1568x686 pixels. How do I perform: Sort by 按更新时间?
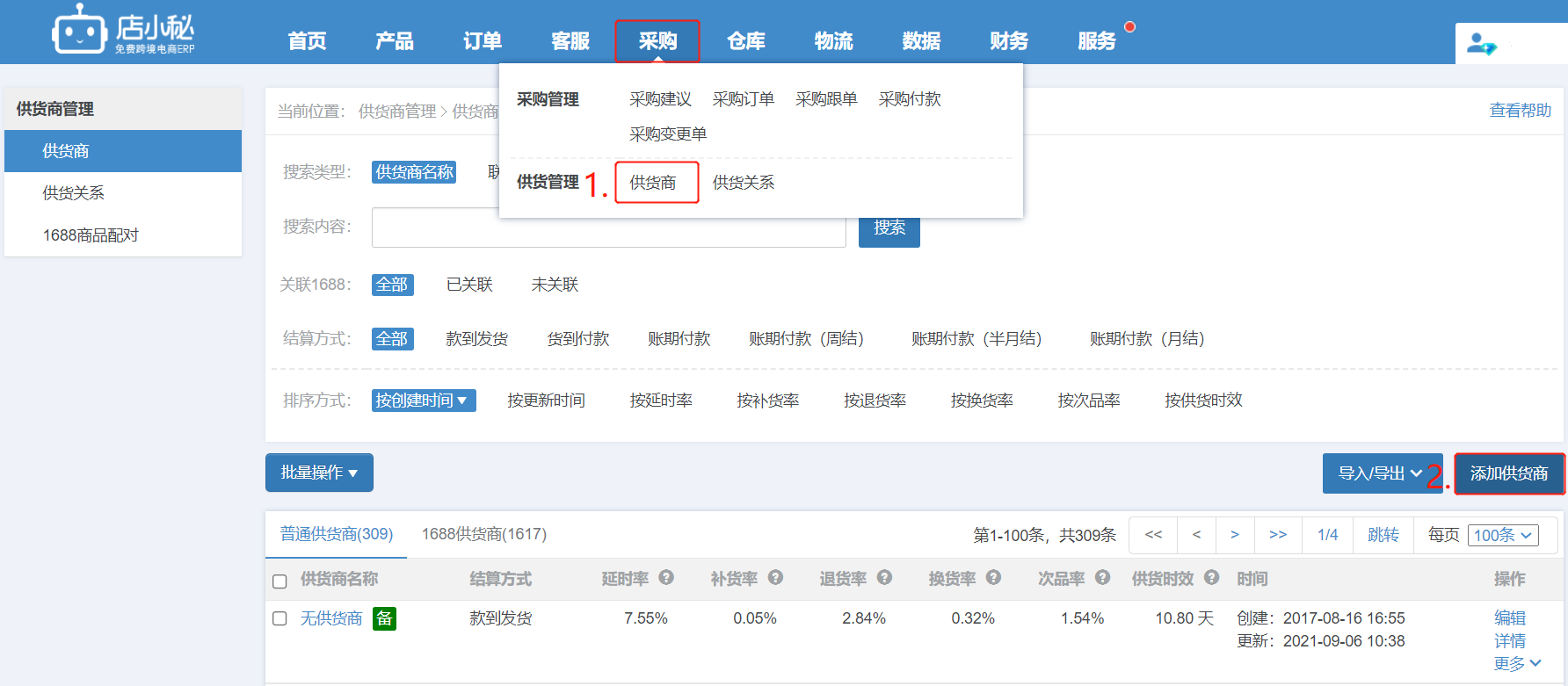(x=546, y=401)
